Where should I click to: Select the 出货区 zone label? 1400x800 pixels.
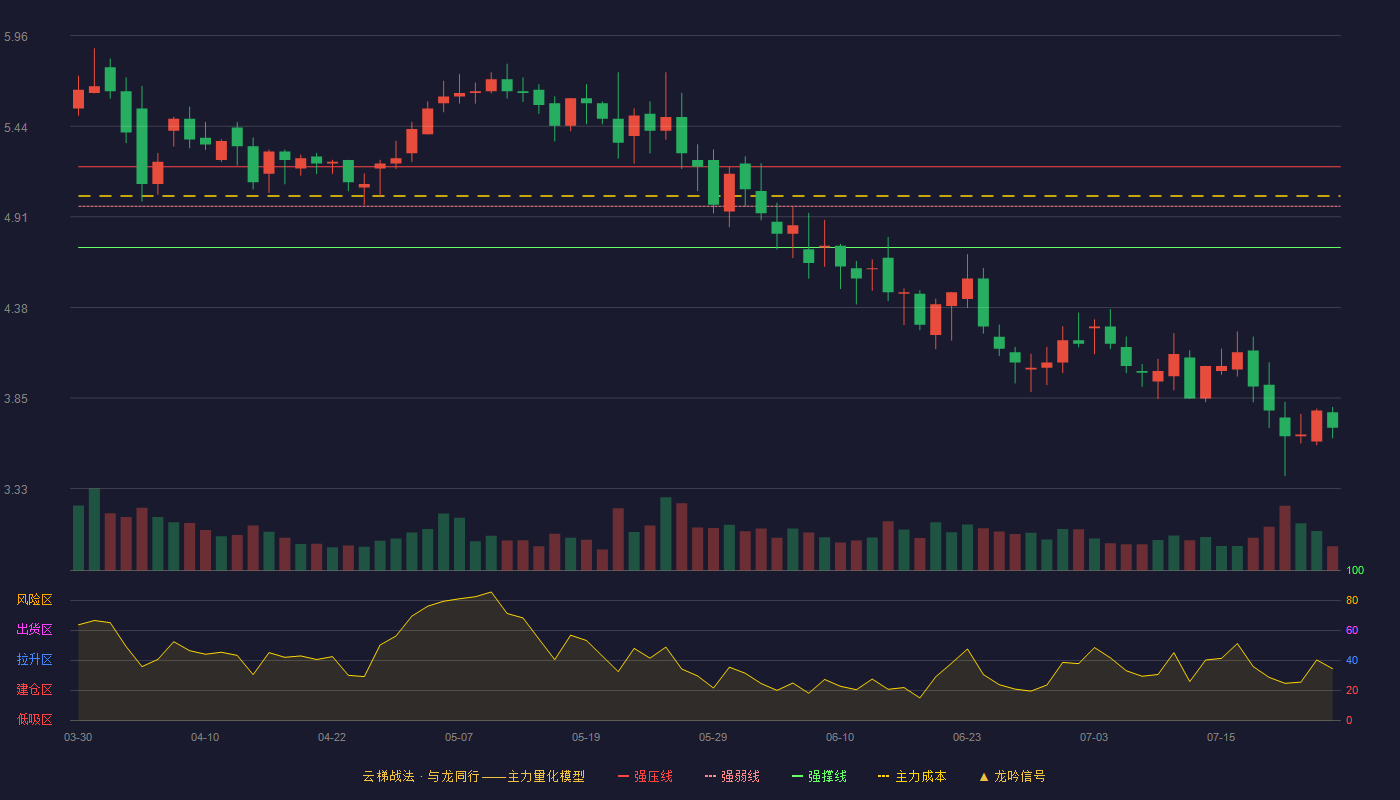click(34, 630)
